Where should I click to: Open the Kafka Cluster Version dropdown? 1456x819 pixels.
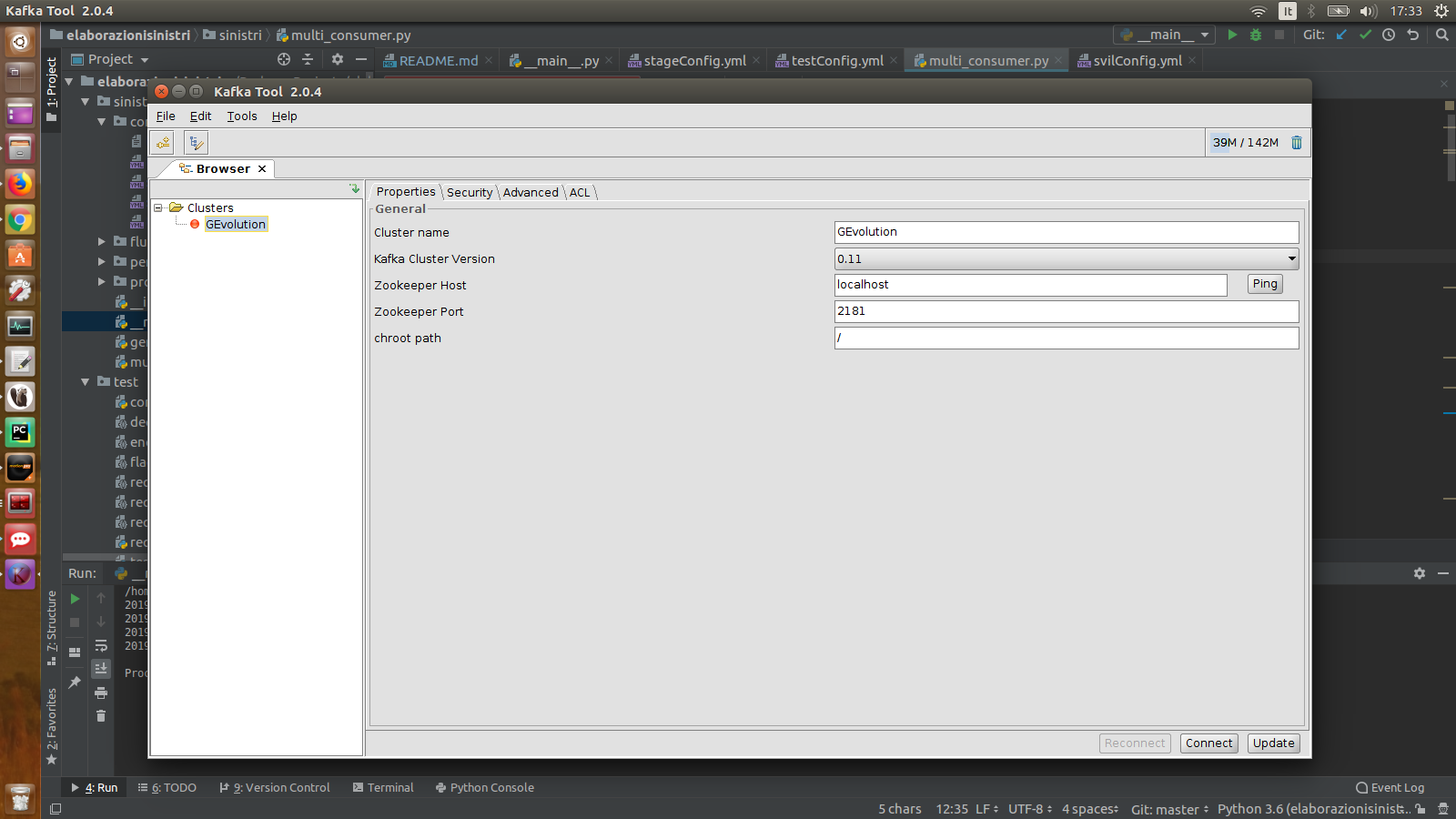click(1067, 259)
